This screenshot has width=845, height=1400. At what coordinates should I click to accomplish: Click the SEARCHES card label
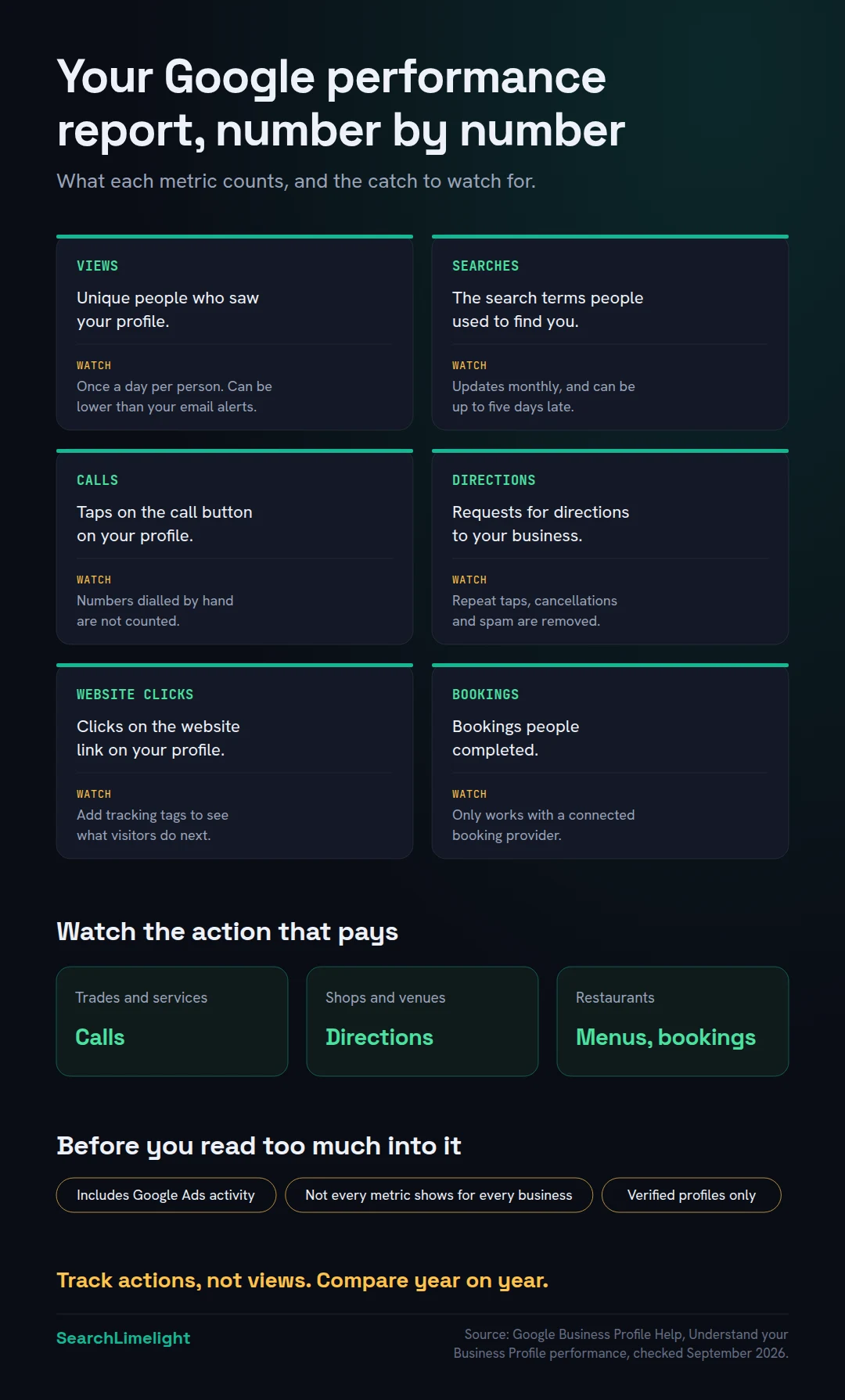(485, 266)
